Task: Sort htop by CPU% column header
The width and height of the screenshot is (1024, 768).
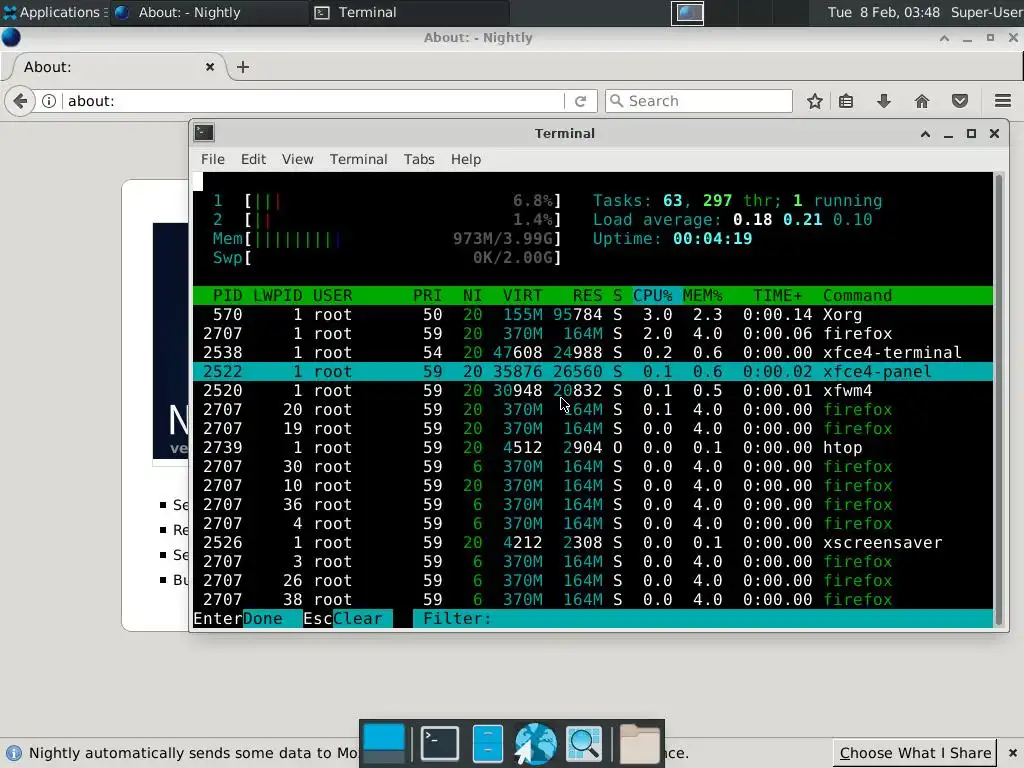Action: (653, 295)
